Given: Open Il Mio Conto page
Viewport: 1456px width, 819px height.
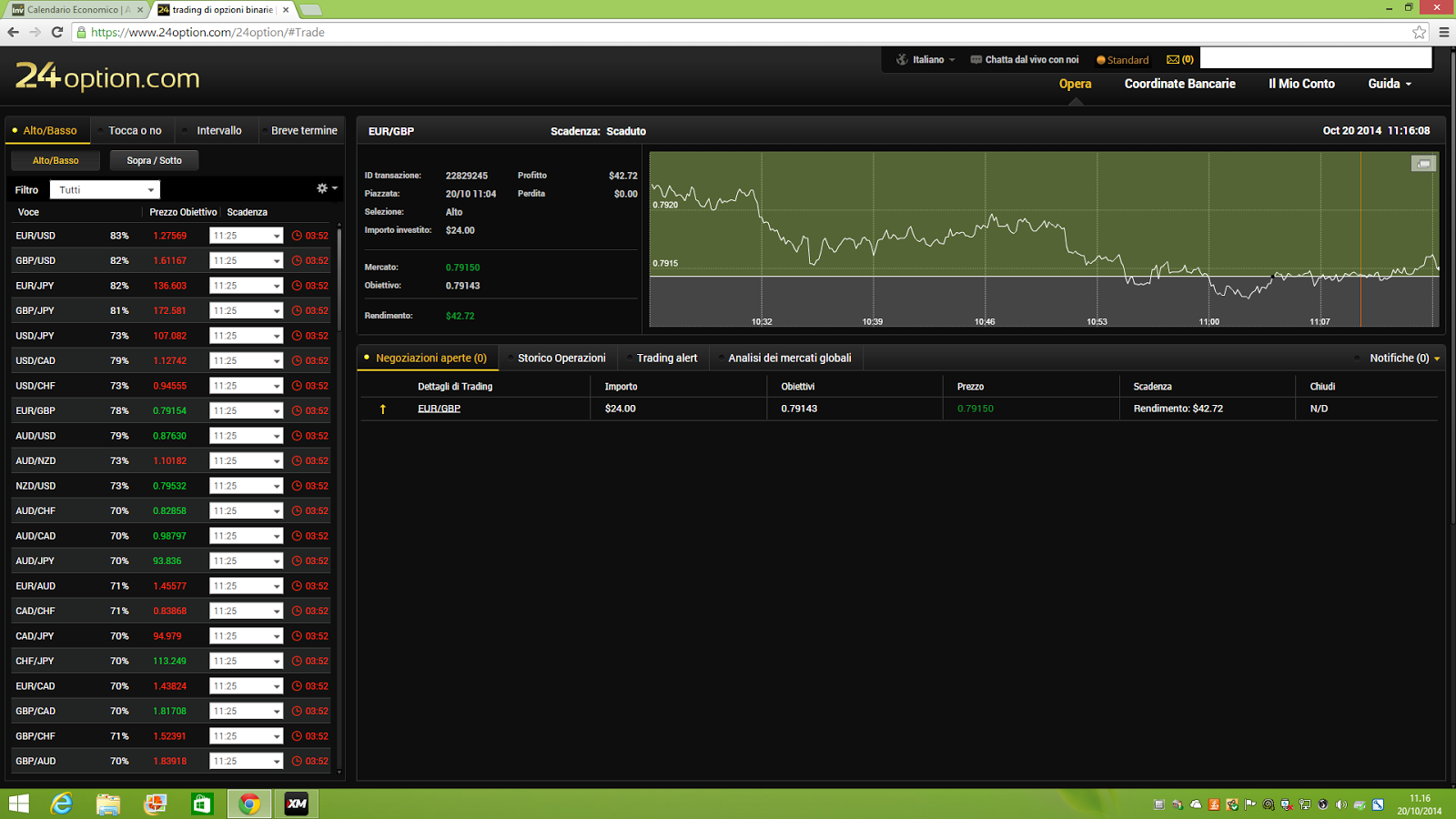Looking at the screenshot, I should [x=1301, y=84].
